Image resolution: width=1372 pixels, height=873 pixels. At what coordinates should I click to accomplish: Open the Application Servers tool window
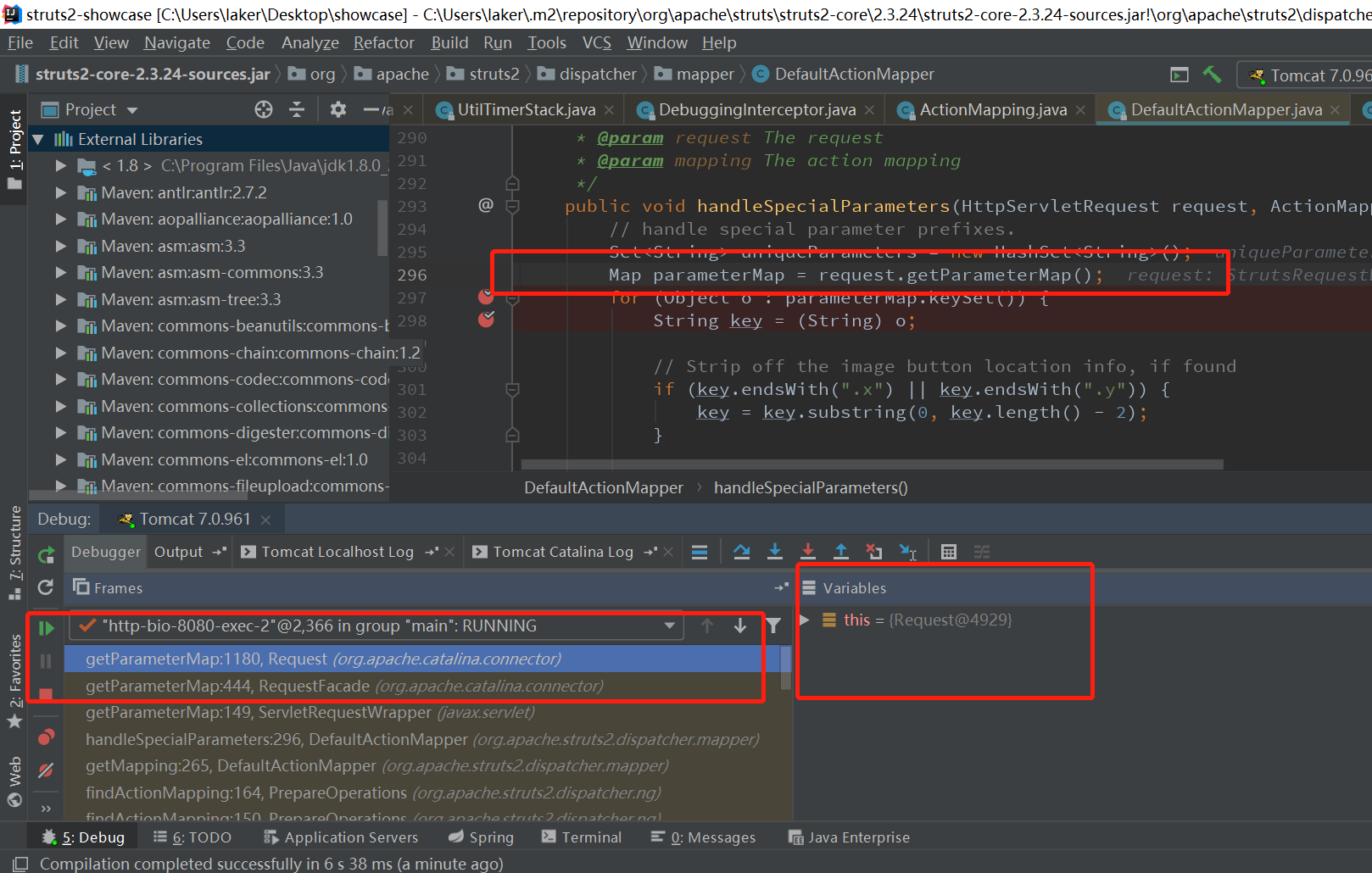[x=341, y=837]
